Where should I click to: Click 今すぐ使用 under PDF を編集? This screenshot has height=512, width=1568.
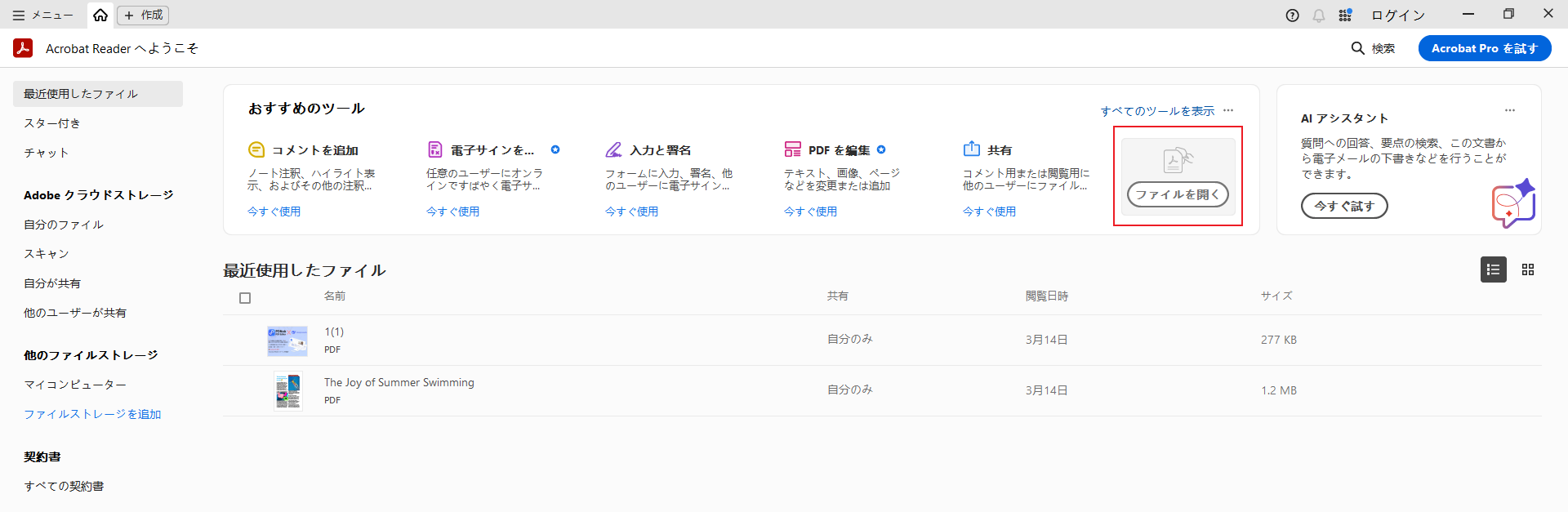[810, 211]
